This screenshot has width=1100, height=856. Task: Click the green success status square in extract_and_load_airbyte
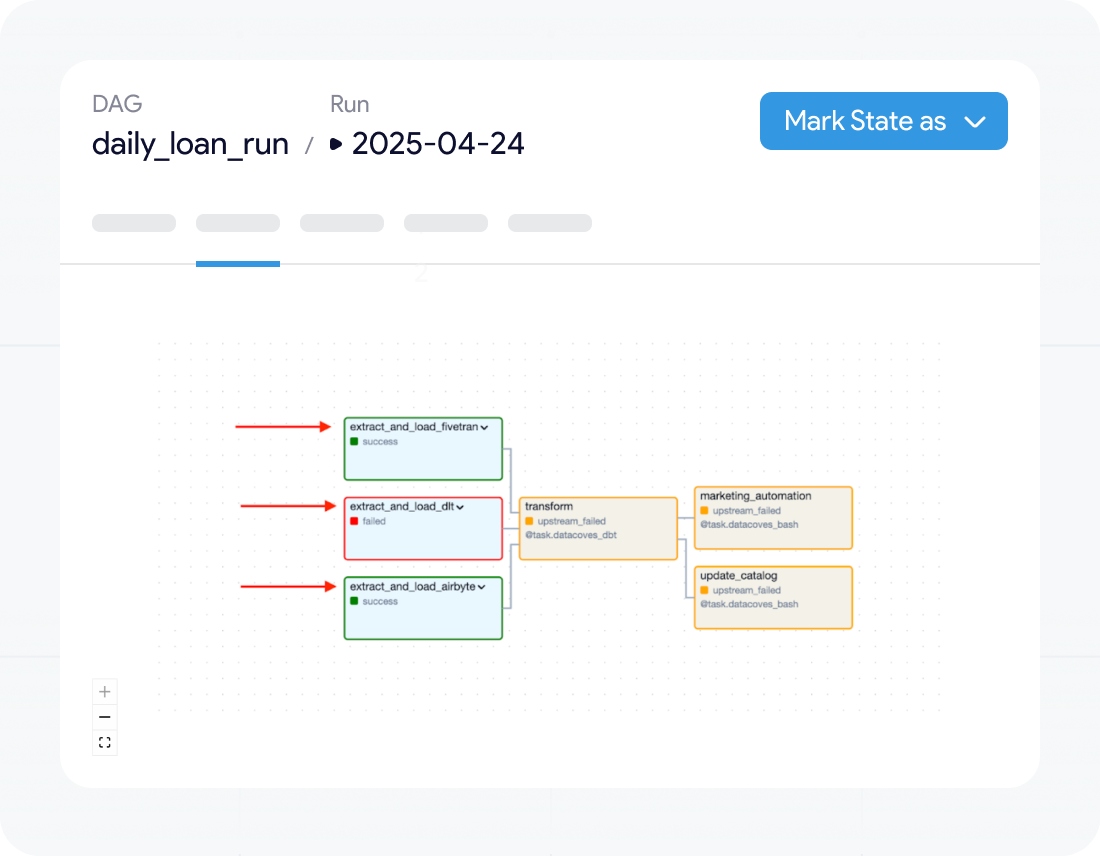[354, 601]
